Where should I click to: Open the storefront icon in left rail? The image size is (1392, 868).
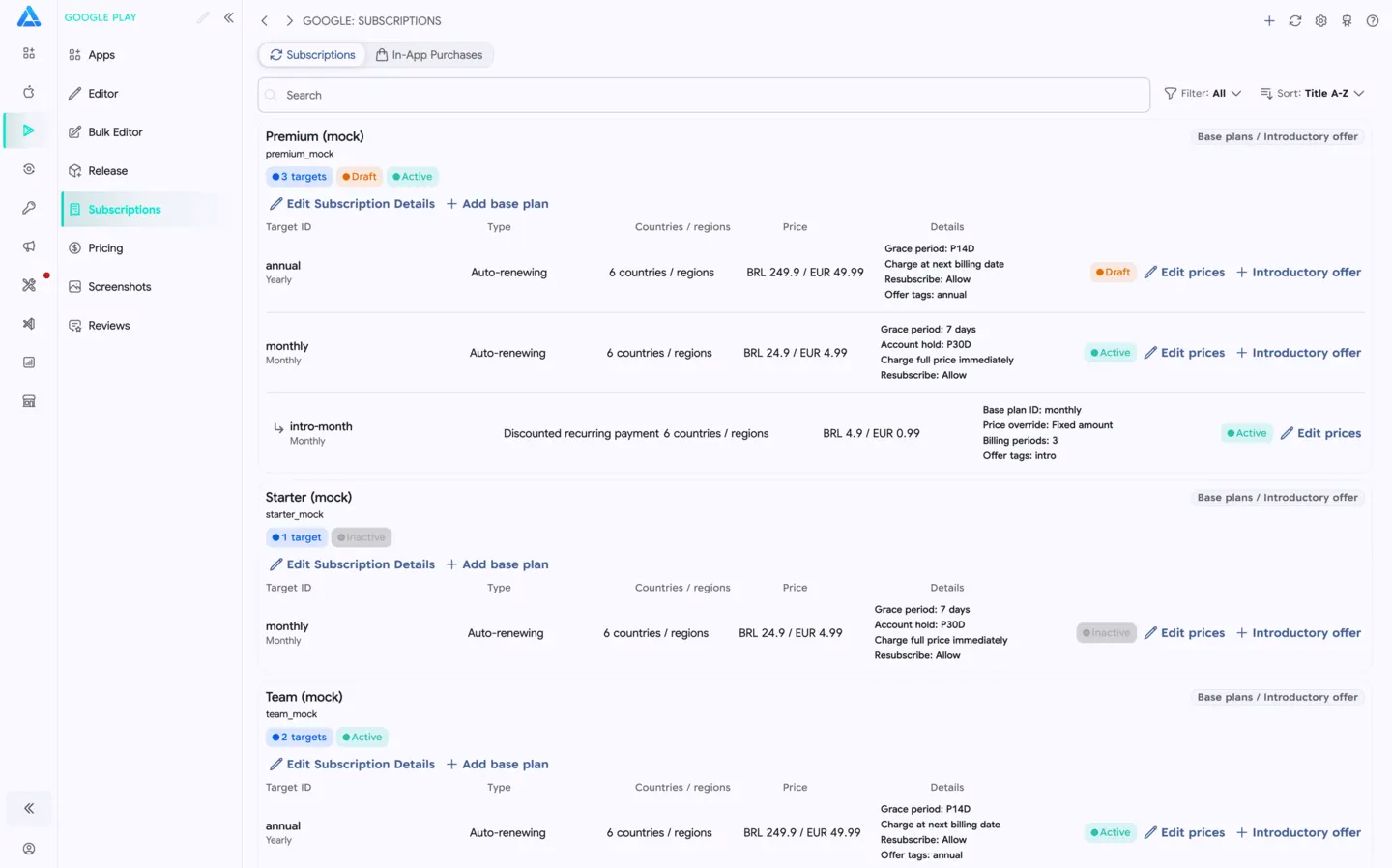(x=29, y=401)
